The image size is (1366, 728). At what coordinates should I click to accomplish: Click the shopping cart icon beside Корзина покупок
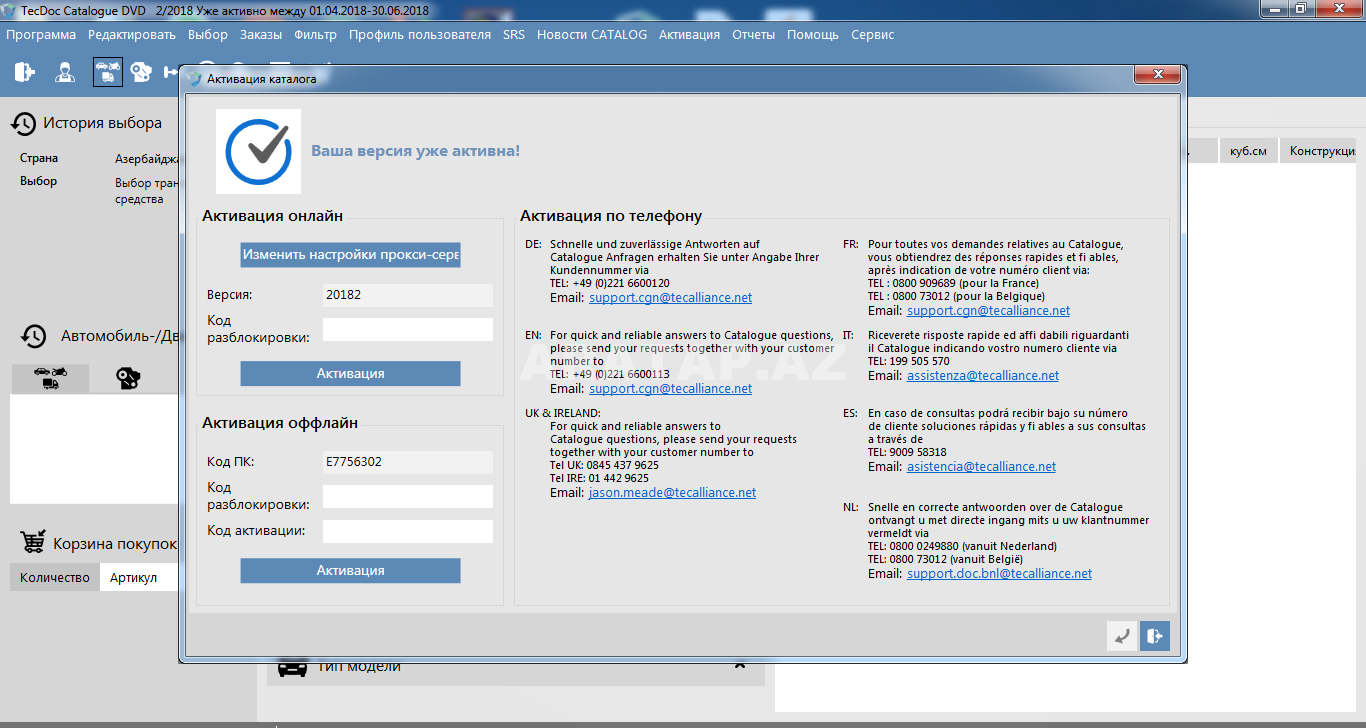33,543
